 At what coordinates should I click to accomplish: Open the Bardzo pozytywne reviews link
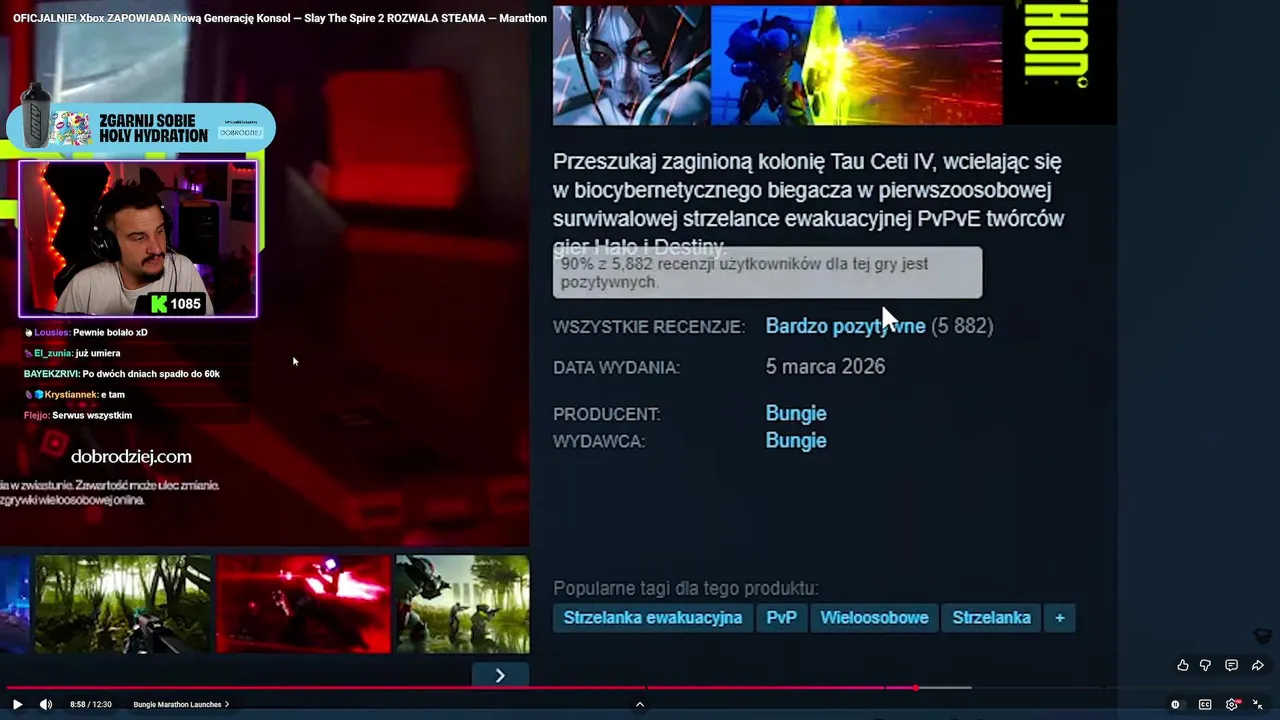(x=845, y=326)
